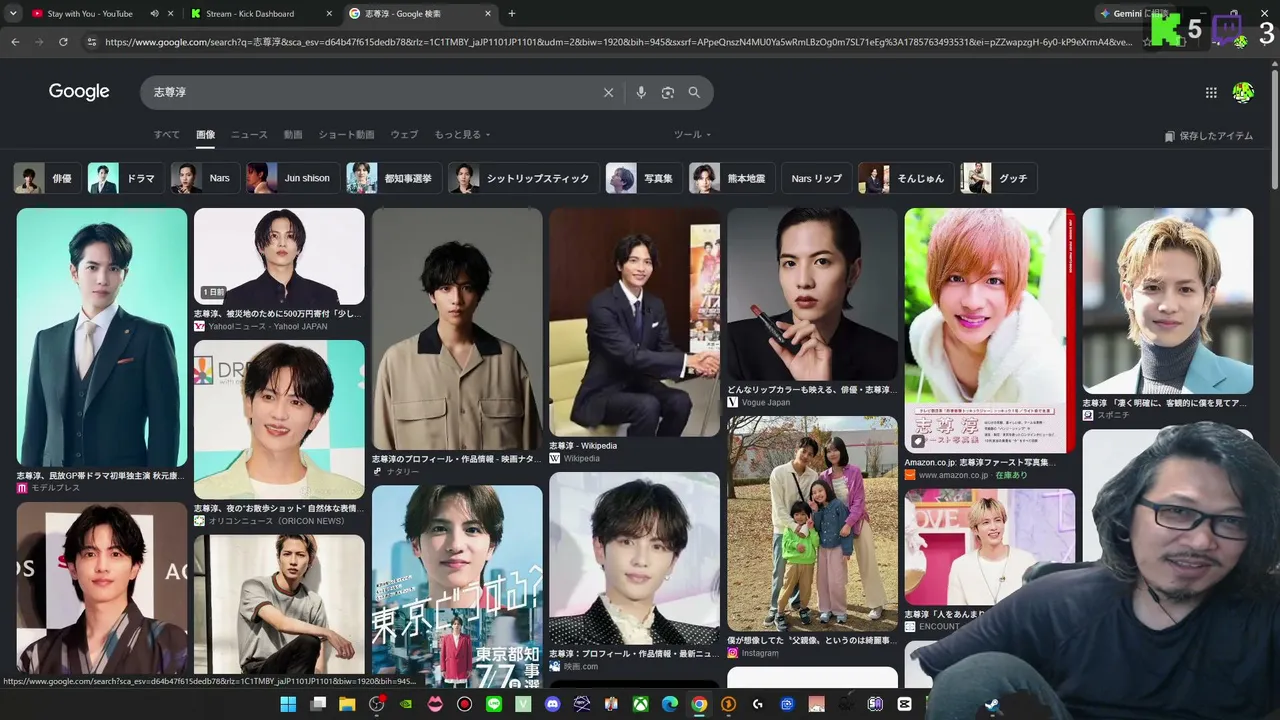Open the Vogue Japan lipstick image result
The width and height of the screenshot is (1280, 720).
pyautogui.click(x=812, y=294)
